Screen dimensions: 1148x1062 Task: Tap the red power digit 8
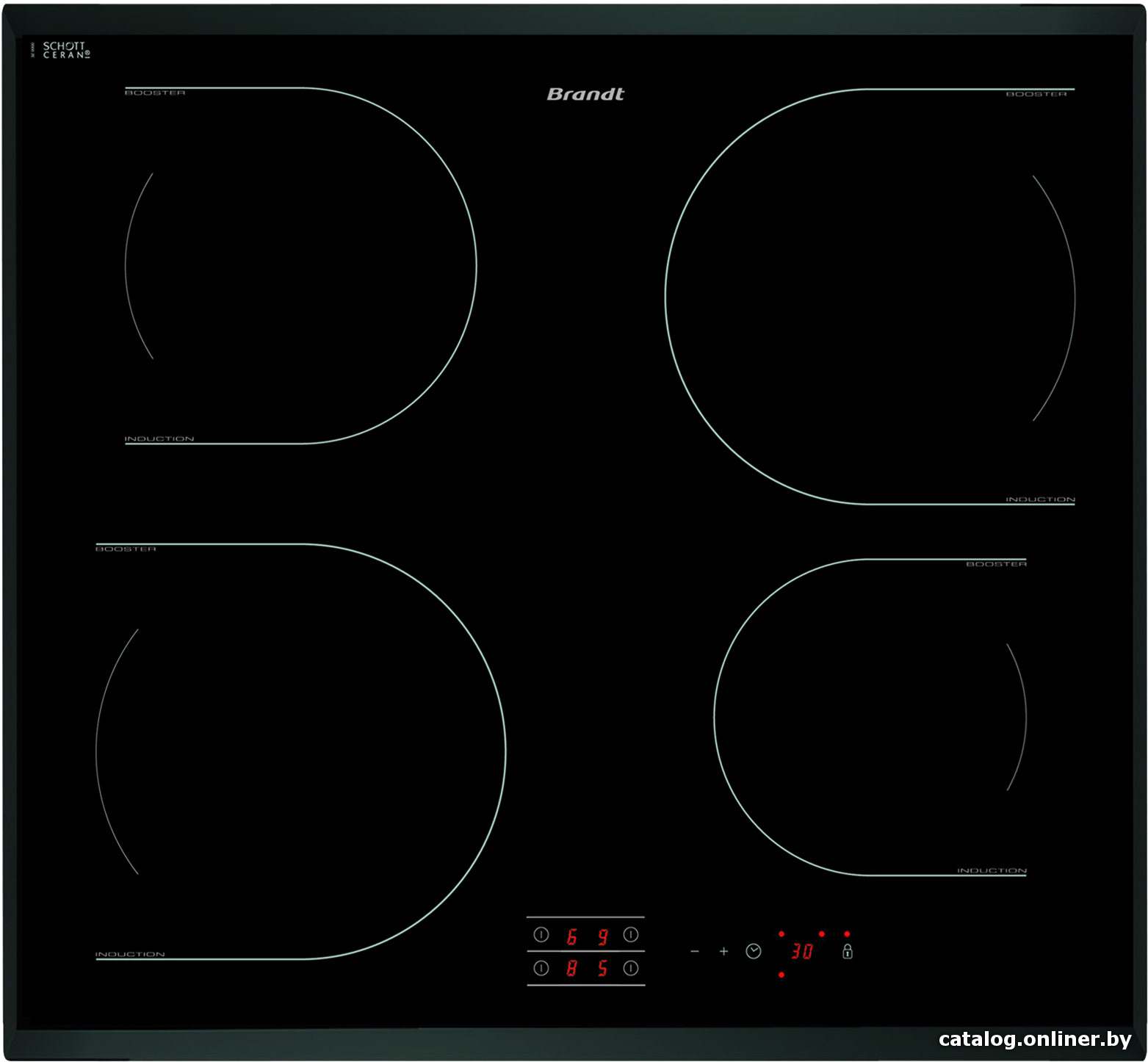(571, 969)
